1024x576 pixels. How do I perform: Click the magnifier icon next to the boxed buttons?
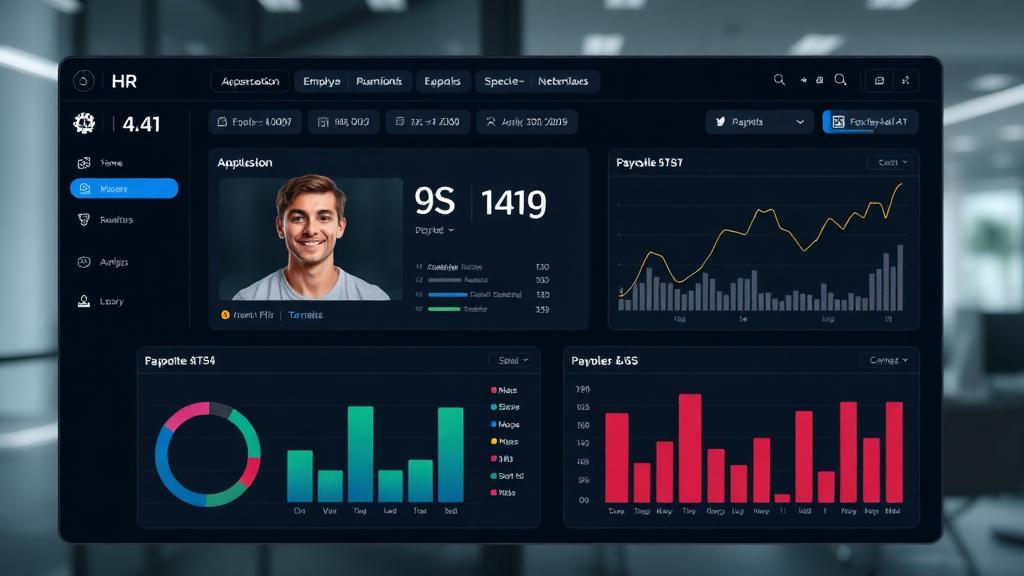840,80
